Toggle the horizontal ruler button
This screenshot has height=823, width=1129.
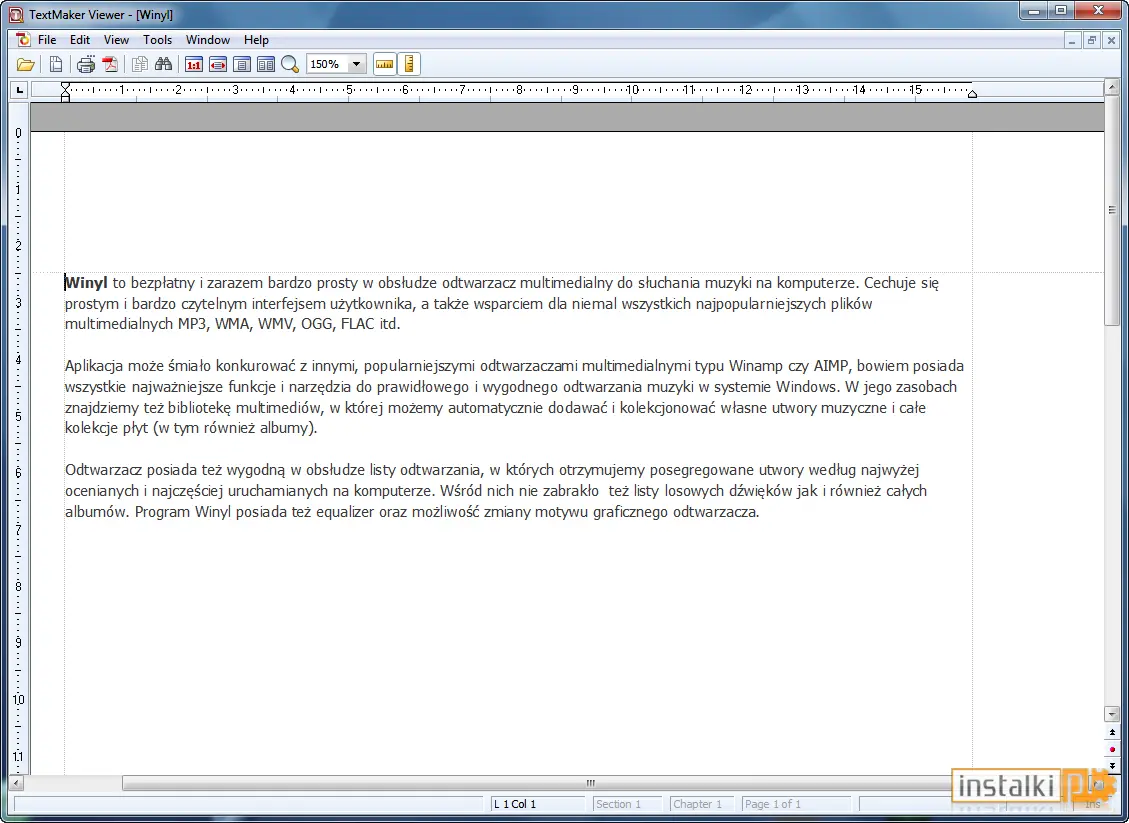click(384, 65)
